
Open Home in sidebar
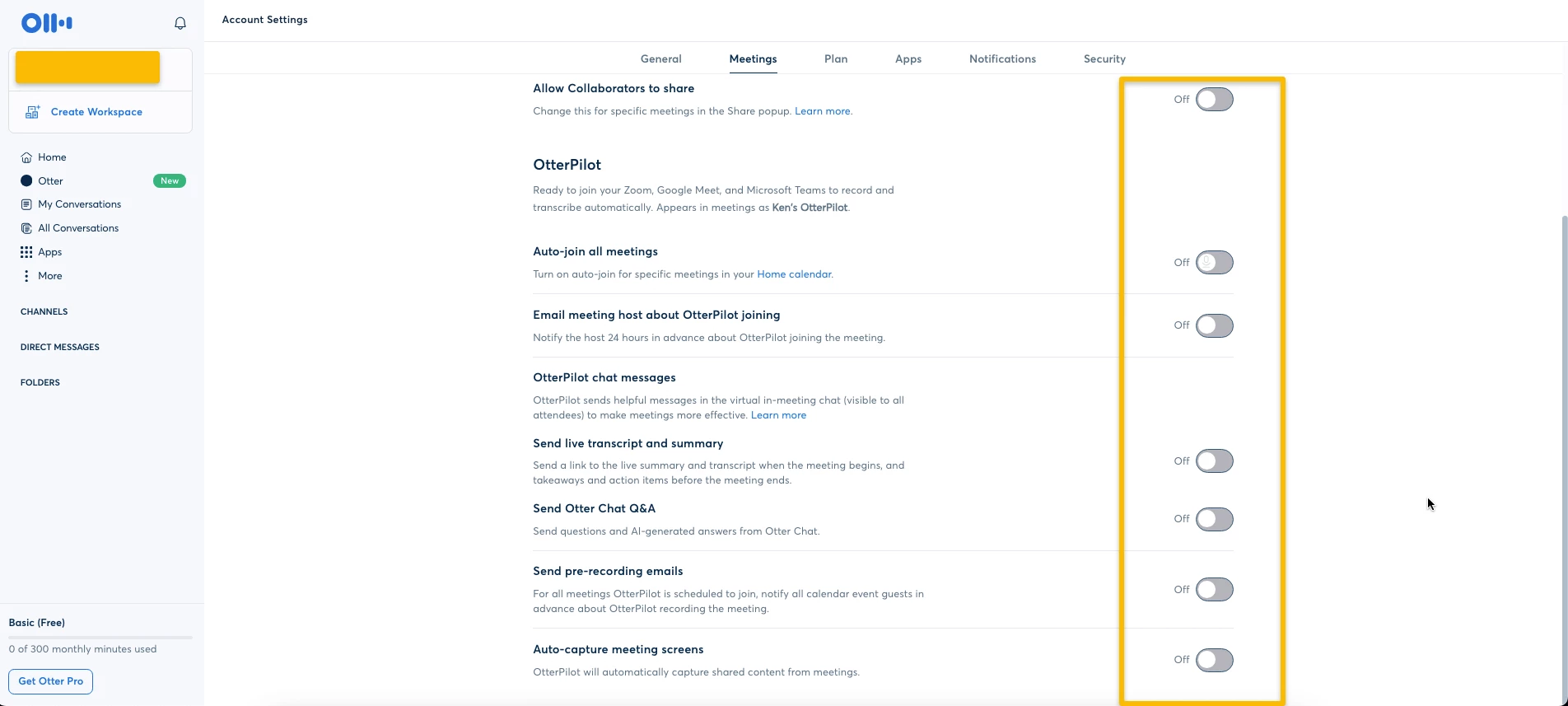tap(52, 157)
